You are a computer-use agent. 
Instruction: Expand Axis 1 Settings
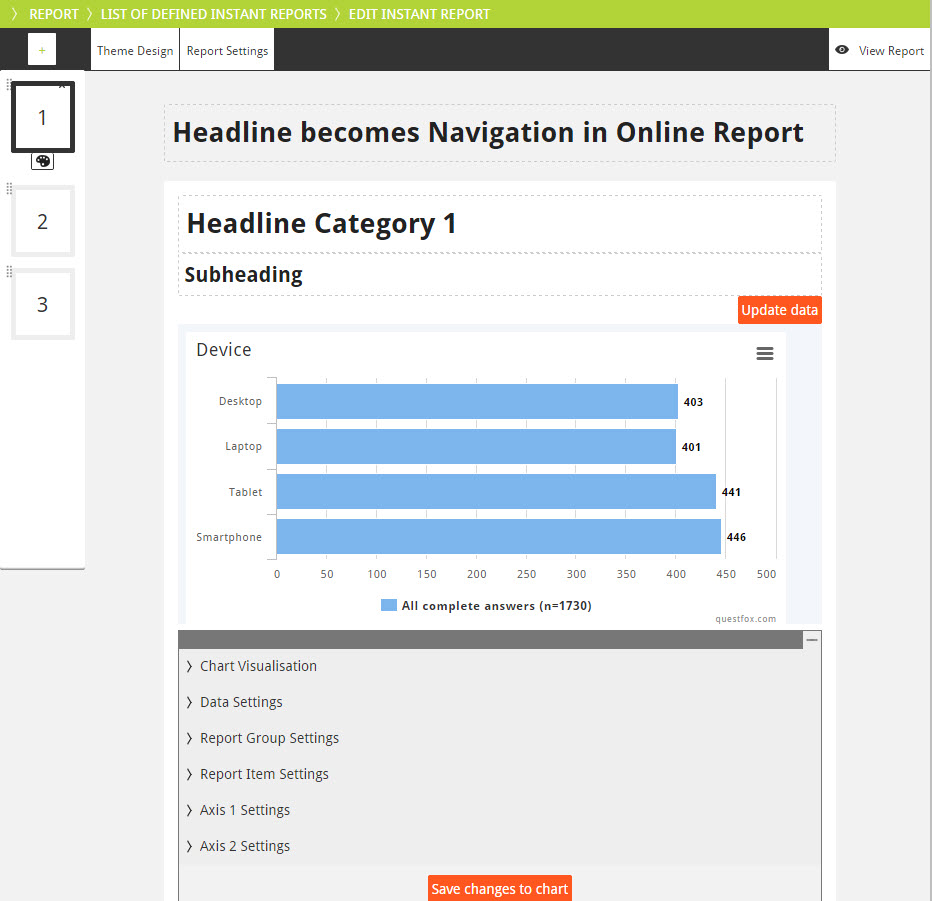pos(245,810)
